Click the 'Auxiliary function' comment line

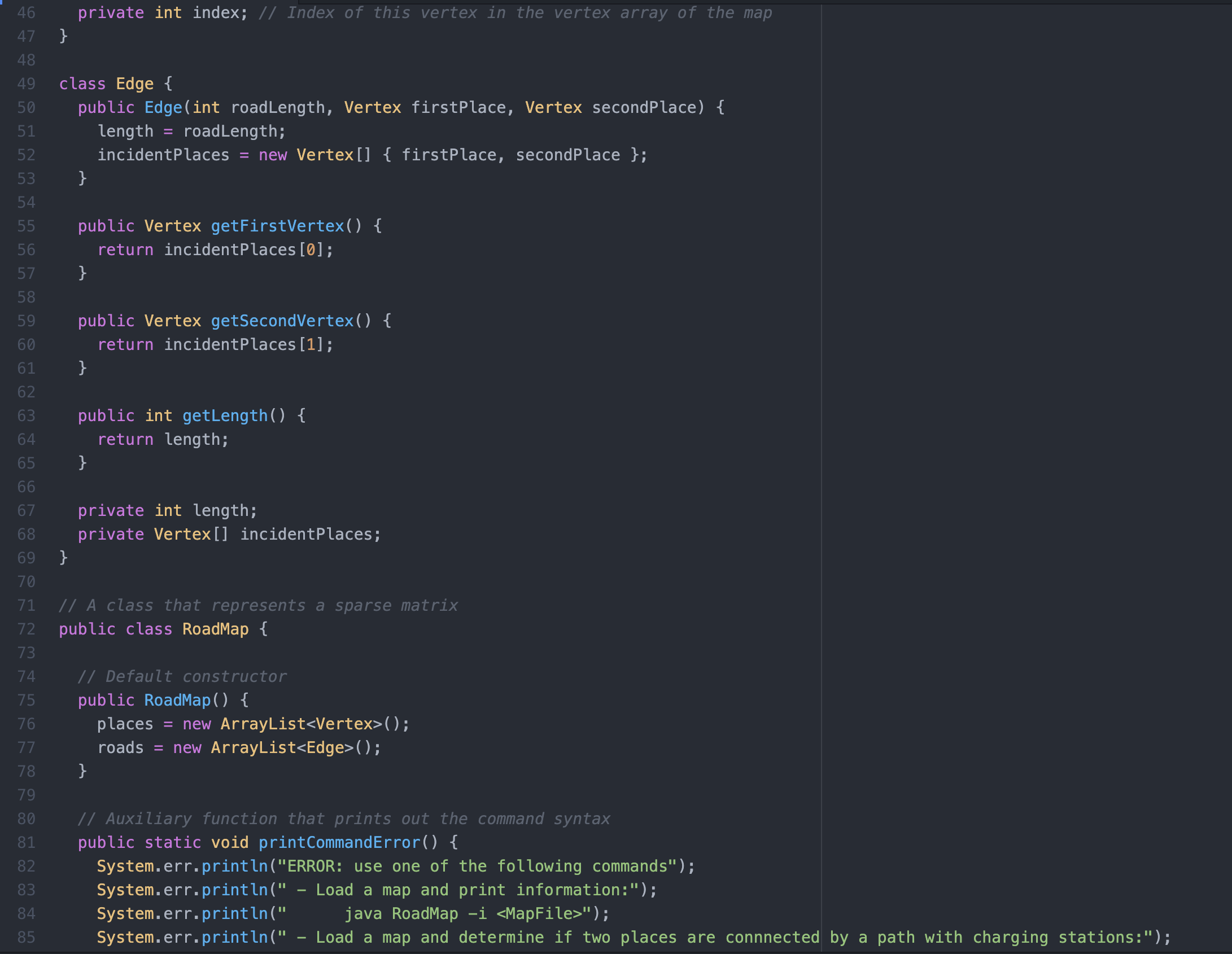point(343,819)
